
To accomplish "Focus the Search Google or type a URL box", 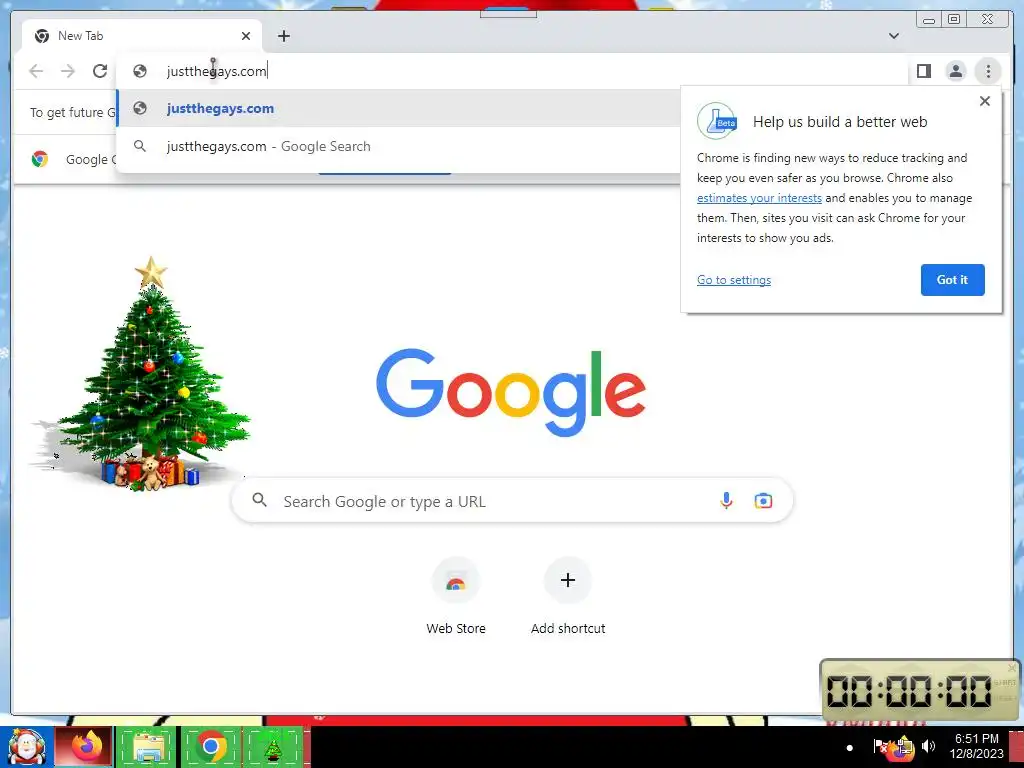I will pos(512,501).
